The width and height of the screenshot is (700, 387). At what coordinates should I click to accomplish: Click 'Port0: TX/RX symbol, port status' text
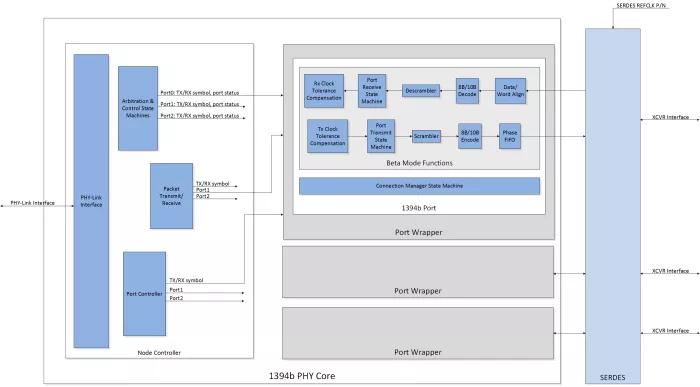[200, 92]
